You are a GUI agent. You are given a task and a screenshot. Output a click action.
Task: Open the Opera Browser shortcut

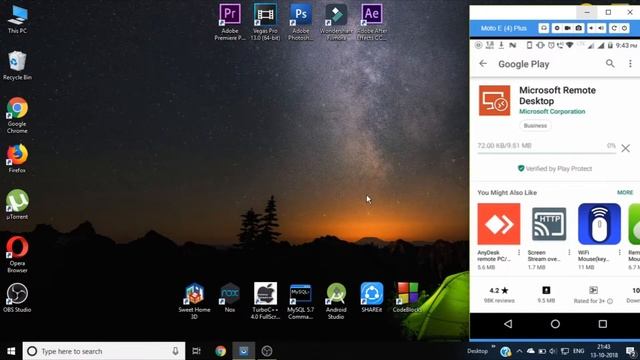pos(17,254)
